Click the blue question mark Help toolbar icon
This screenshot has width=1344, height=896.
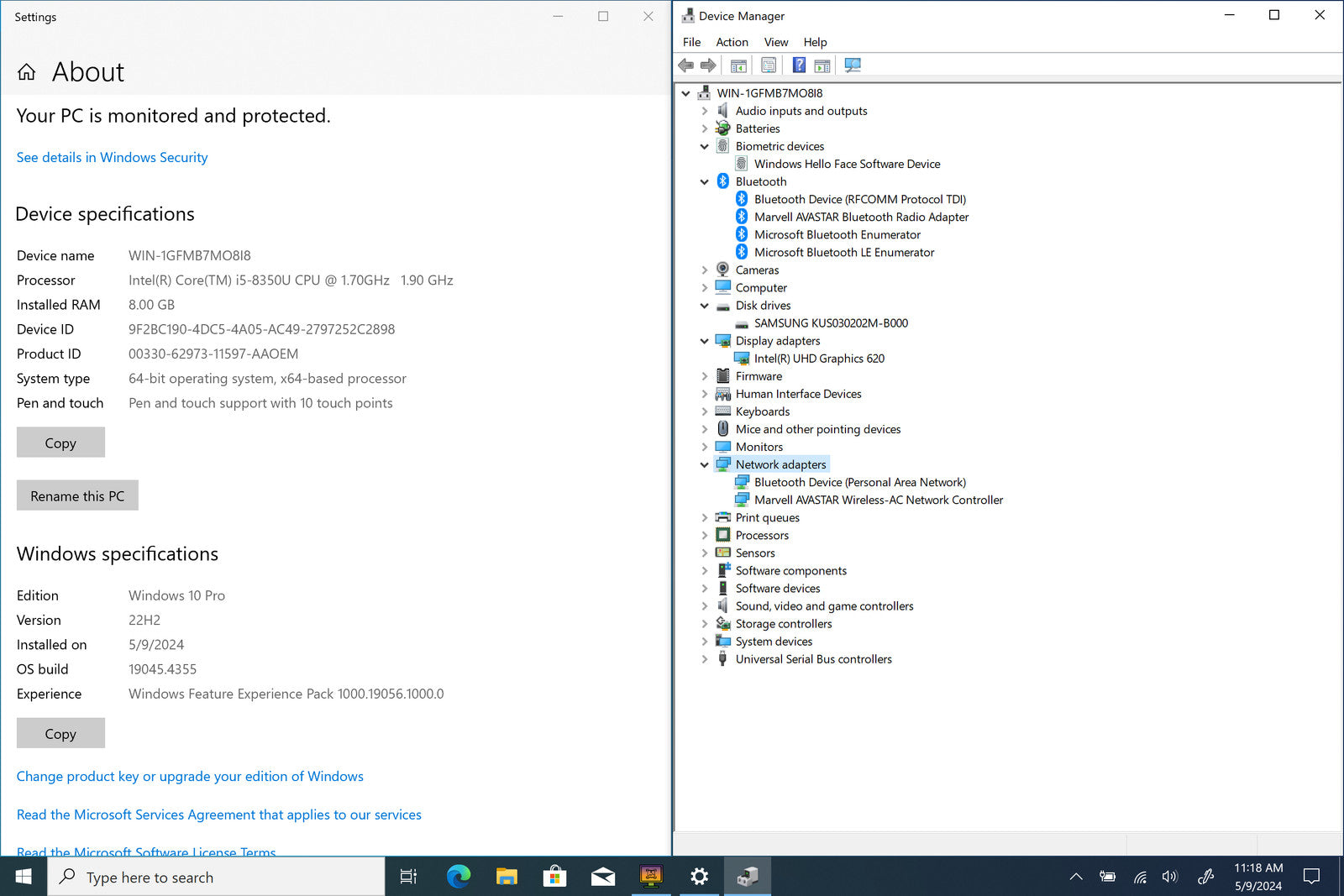(x=799, y=65)
